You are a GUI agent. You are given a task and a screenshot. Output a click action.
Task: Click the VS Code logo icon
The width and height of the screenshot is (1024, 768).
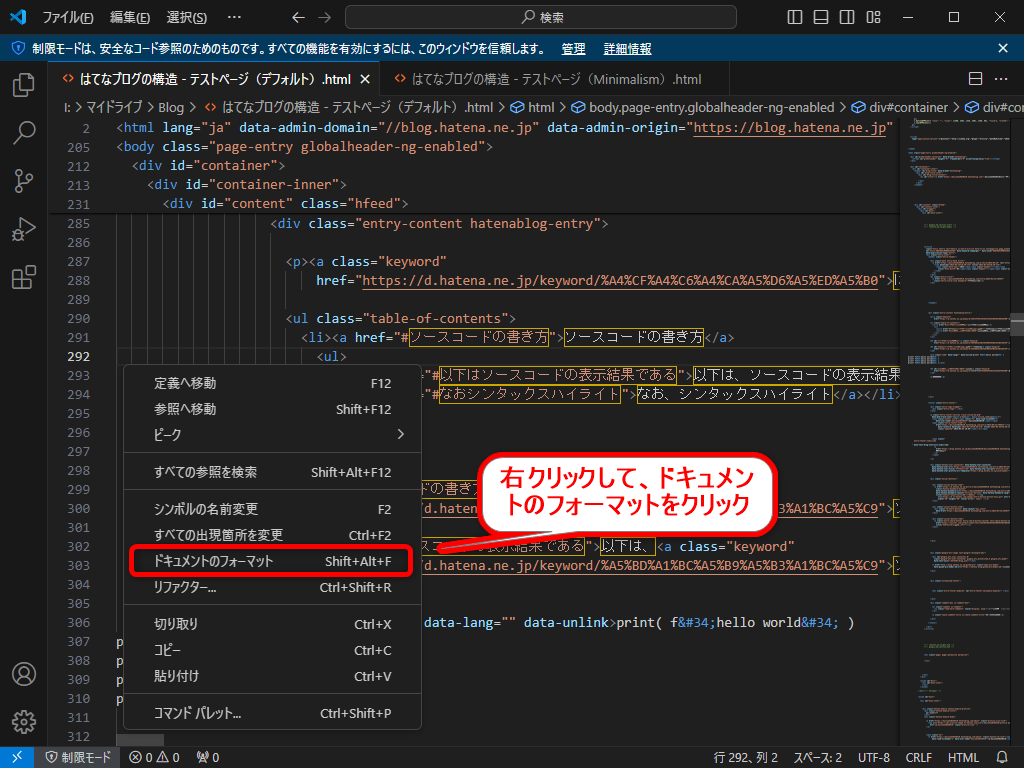18,17
